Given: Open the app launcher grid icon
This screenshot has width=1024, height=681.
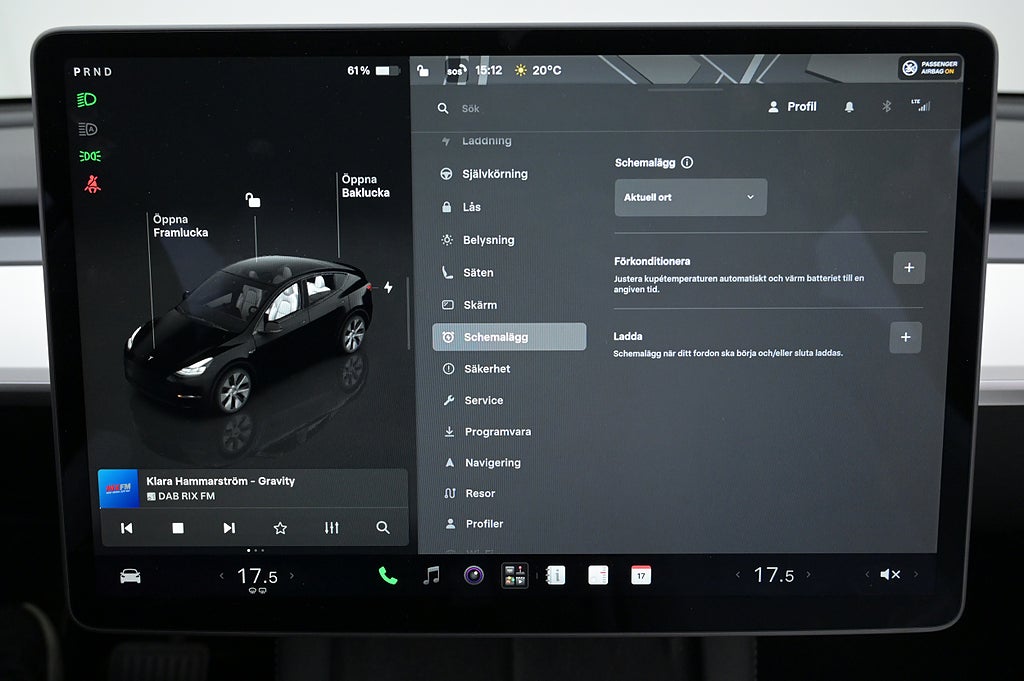Looking at the screenshot, I should [515, 575].
